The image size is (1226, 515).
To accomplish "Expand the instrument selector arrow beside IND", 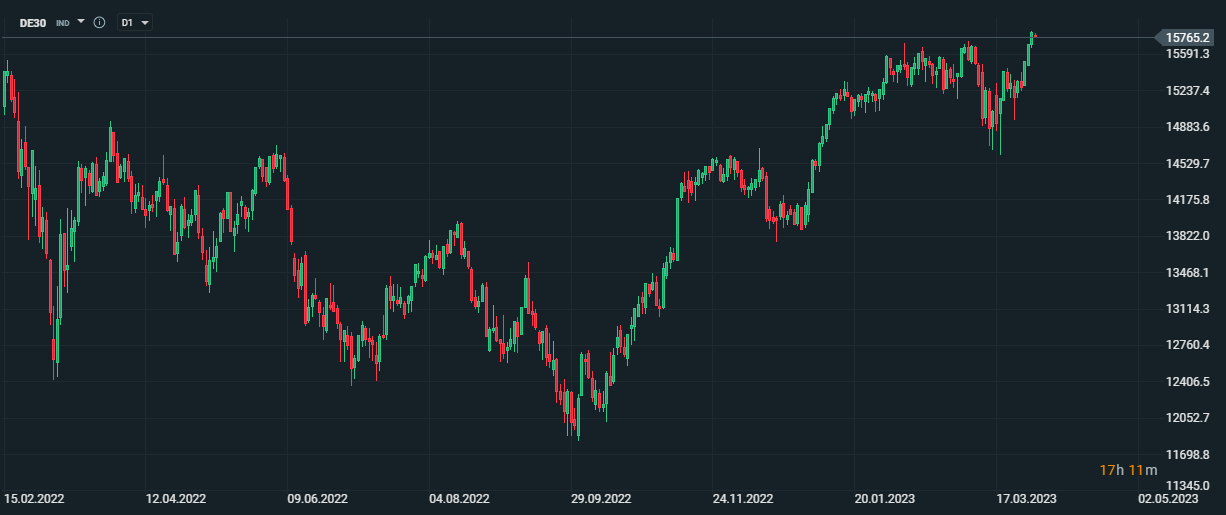I will [81, 21].
